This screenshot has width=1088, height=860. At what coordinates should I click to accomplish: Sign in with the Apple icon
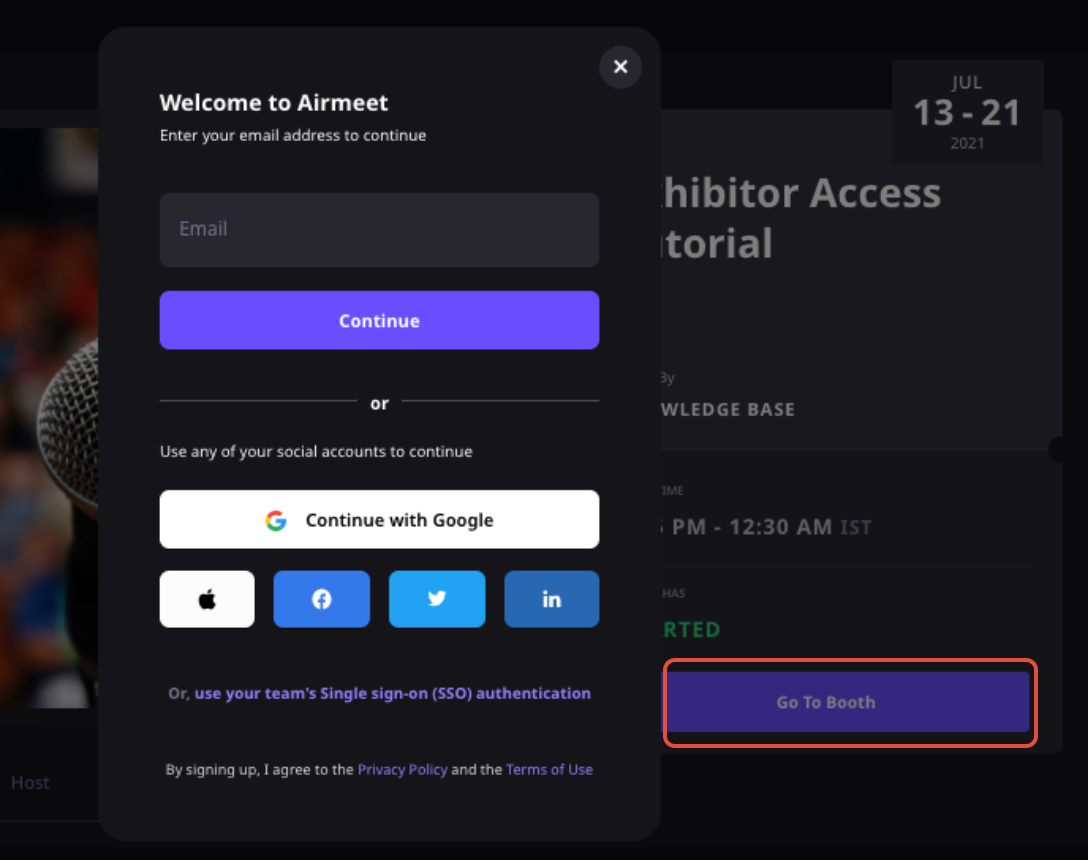[x=207, y=599]
